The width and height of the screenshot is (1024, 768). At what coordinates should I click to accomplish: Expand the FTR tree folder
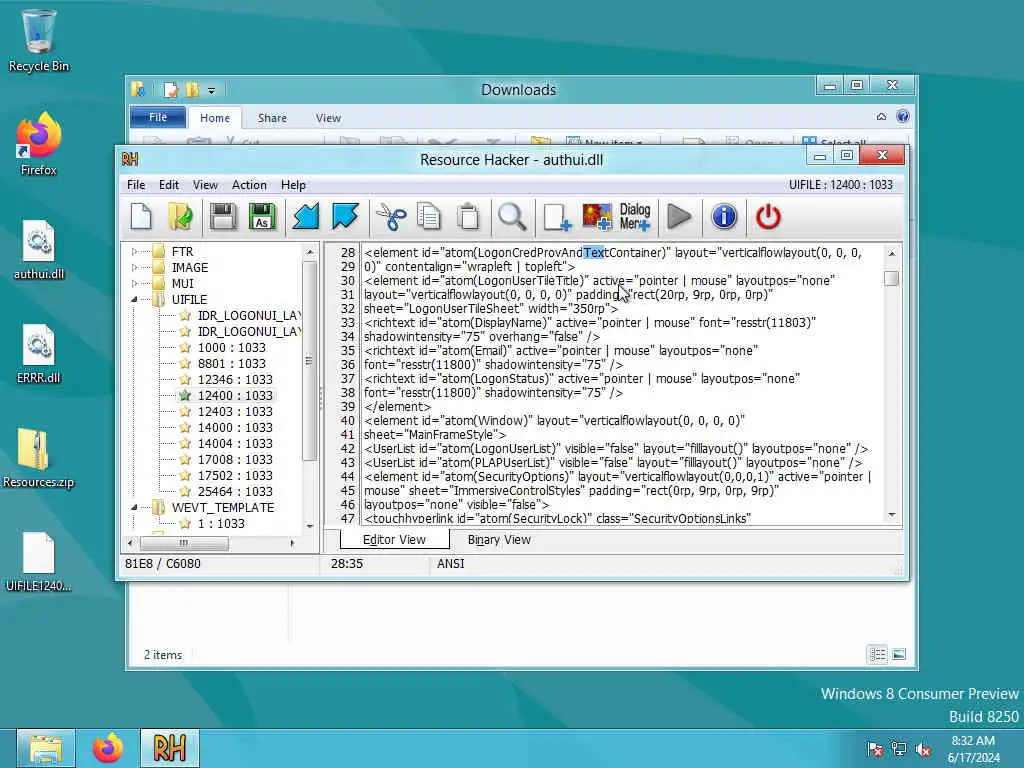pyautogui.click(x=135, y=251)
